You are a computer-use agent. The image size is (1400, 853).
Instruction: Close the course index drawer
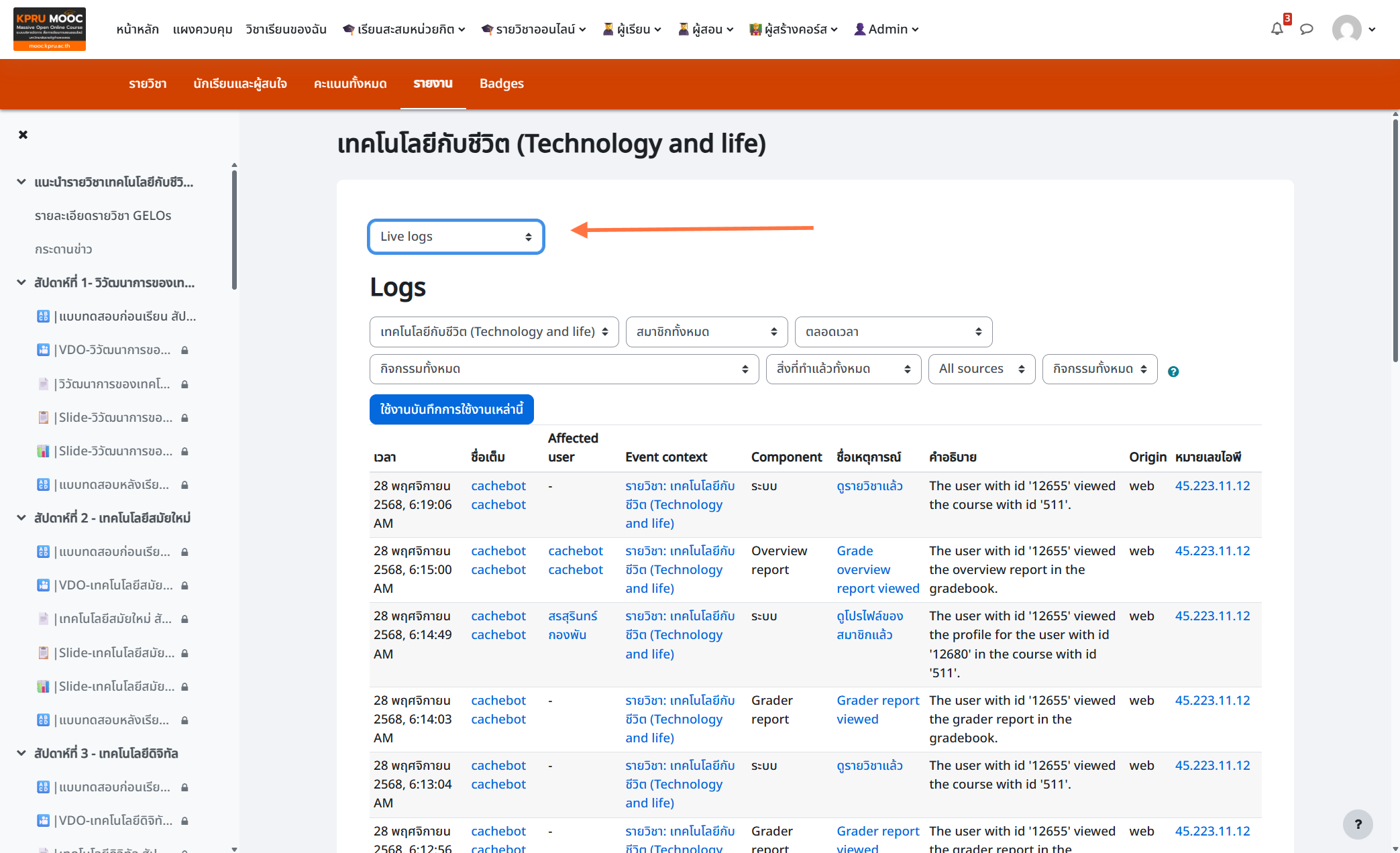(23, 135)
